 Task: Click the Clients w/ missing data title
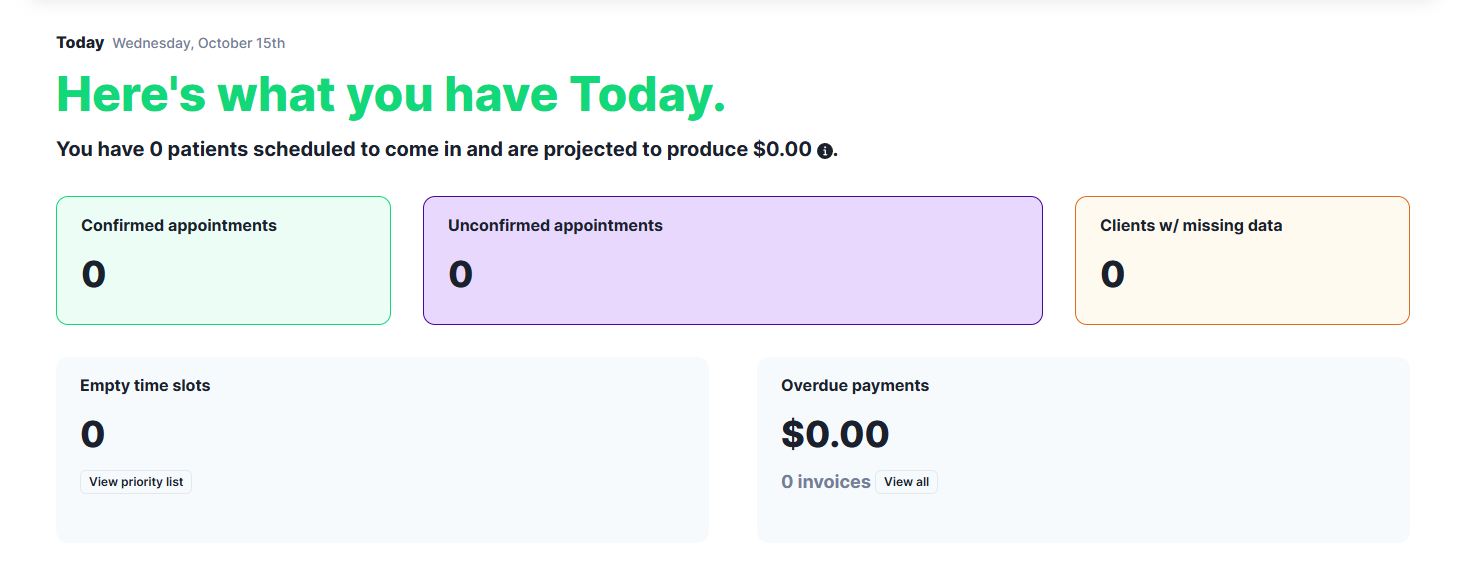tap(1190, 226)
